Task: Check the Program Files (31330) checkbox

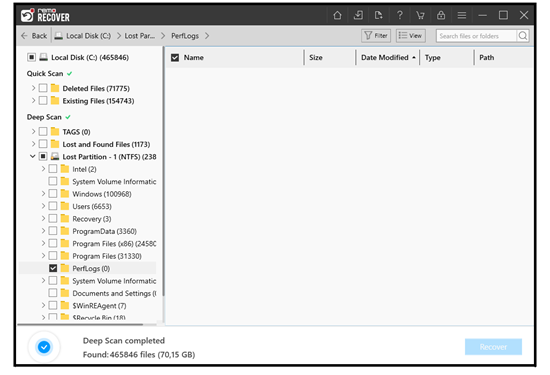Action: (x=53, y=255)
